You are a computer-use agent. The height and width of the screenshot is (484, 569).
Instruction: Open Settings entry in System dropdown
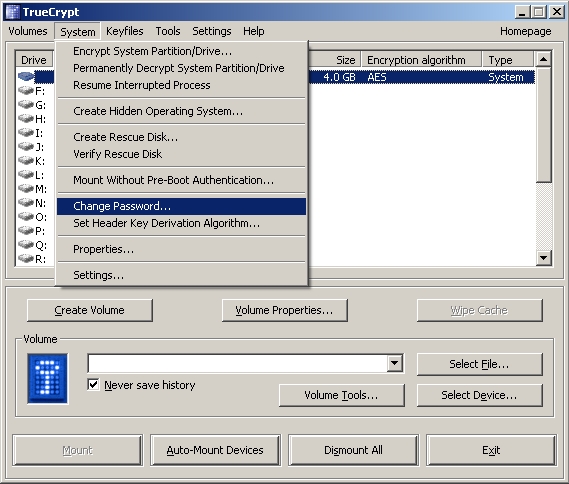click(181, 275)
